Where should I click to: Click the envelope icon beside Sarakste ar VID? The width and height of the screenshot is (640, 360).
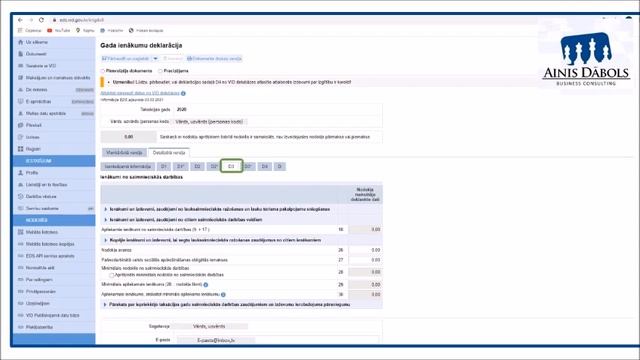(x=20, y=66)
